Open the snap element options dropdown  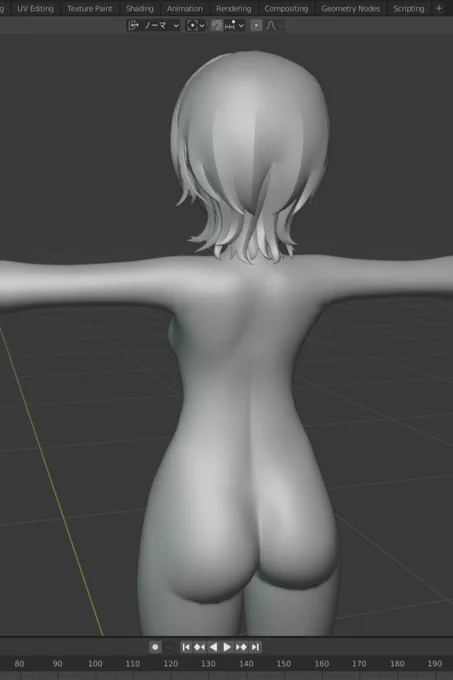pos(235,26)
